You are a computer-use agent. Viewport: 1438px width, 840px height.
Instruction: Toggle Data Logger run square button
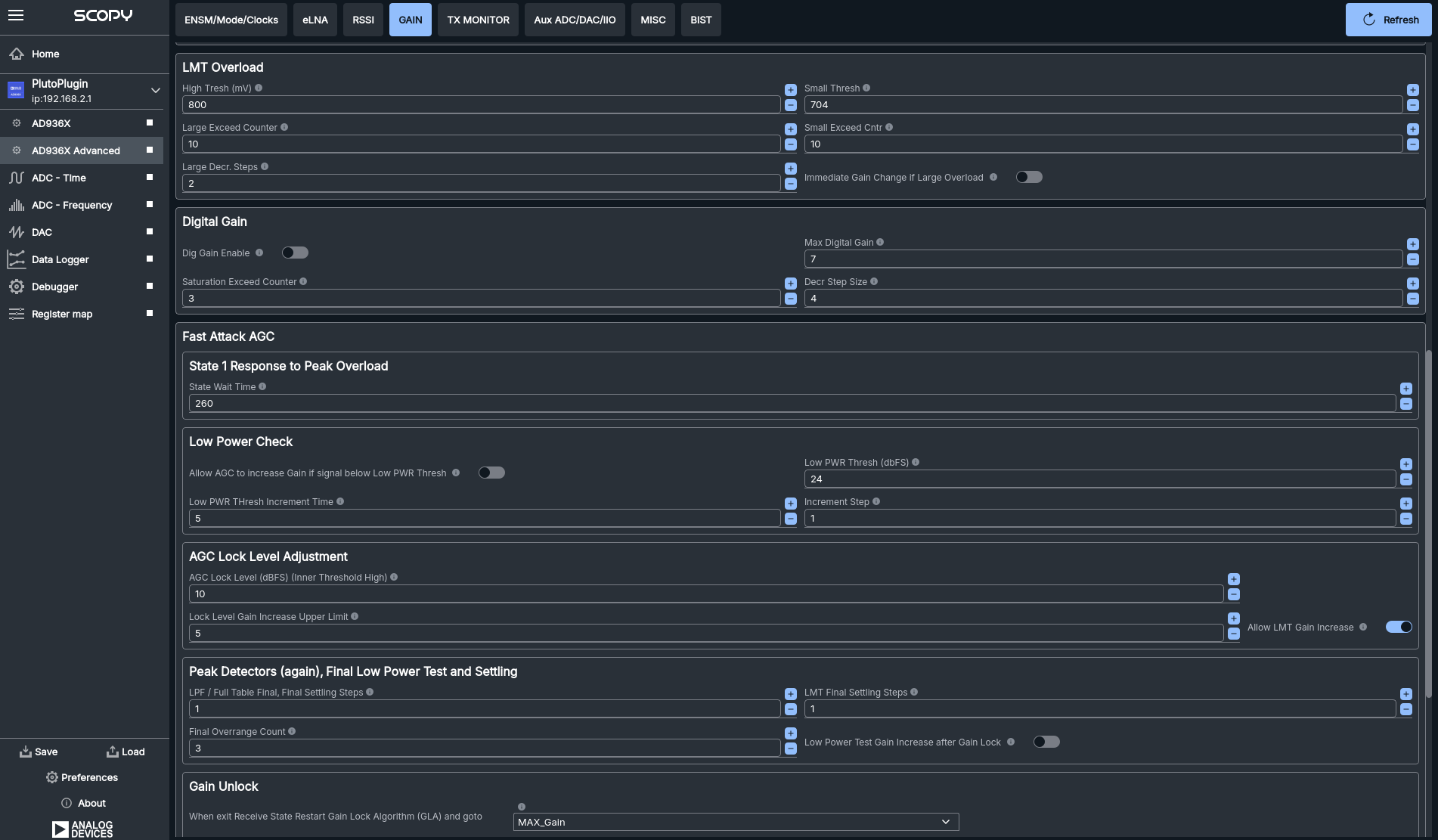pos(150,259)
